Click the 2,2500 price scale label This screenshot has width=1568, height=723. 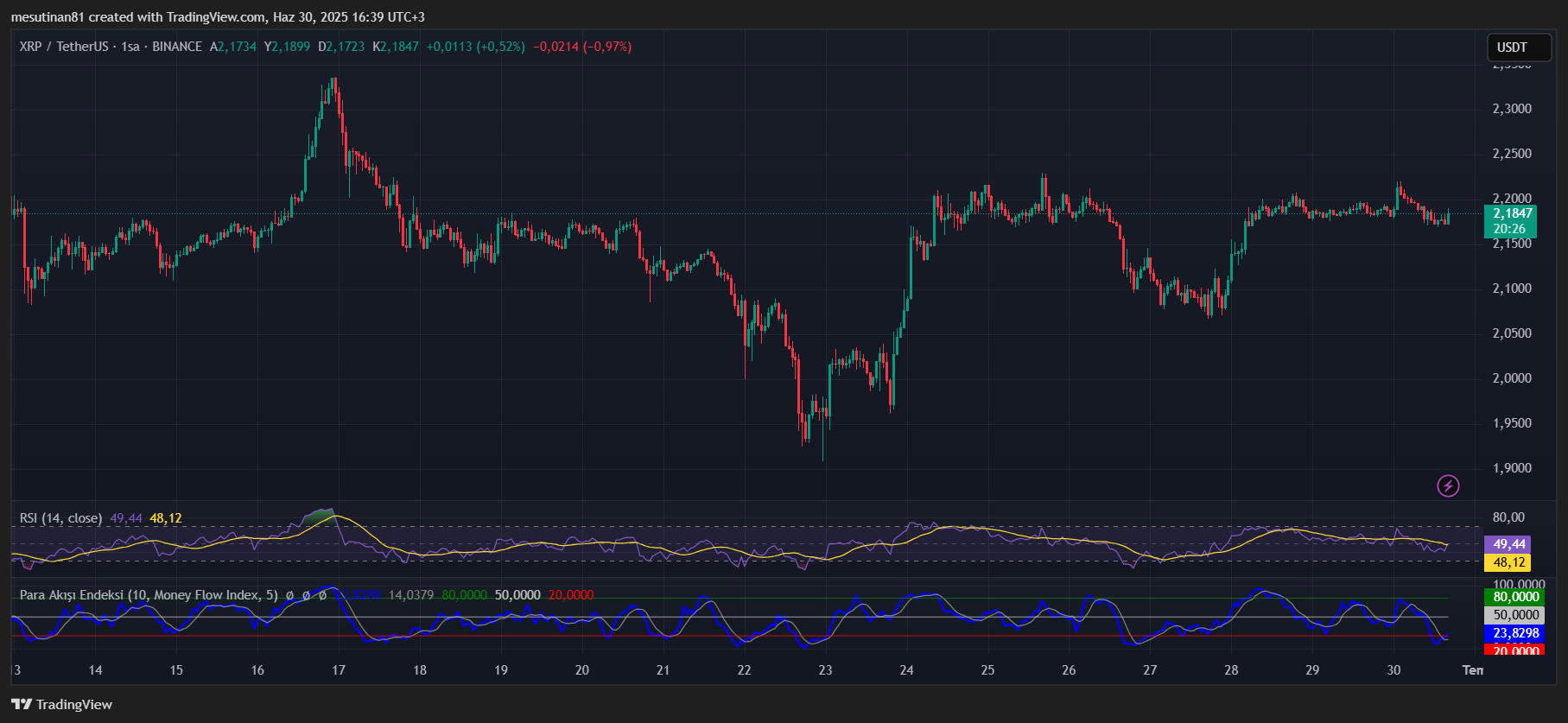1512,154
